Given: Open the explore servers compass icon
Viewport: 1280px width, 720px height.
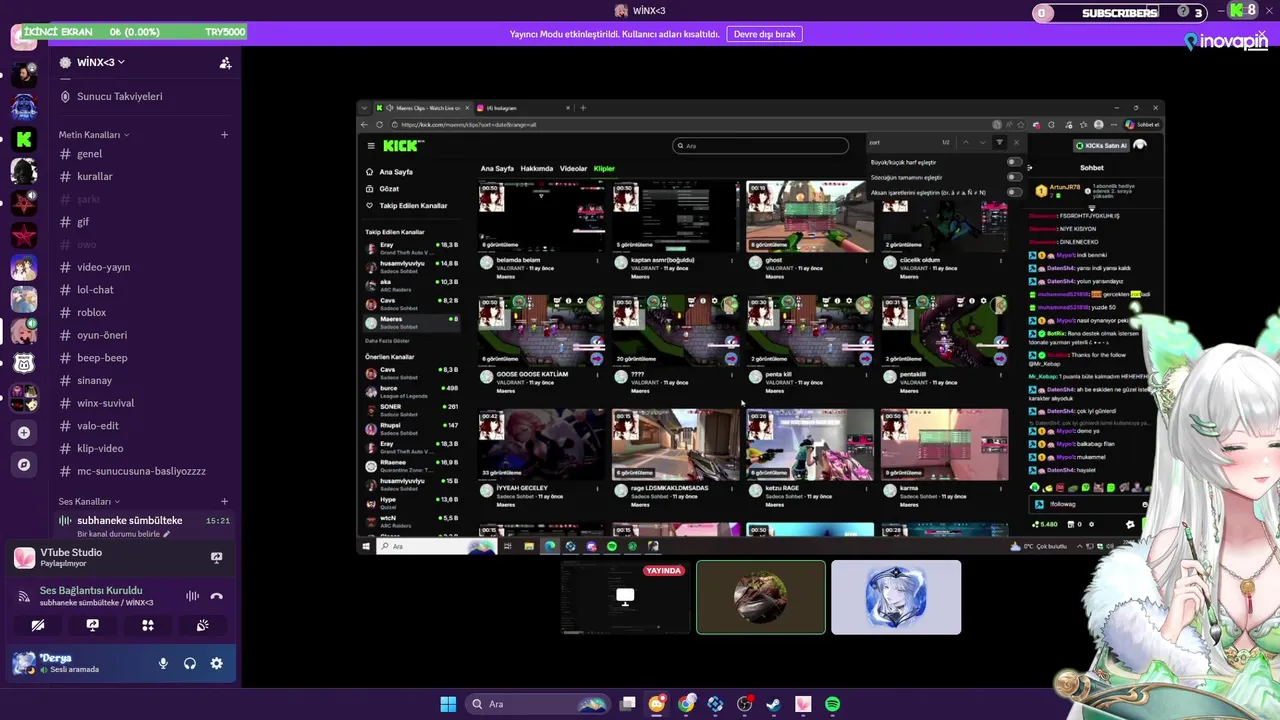Looking at the screenshot, I should [x=24, y=465].
